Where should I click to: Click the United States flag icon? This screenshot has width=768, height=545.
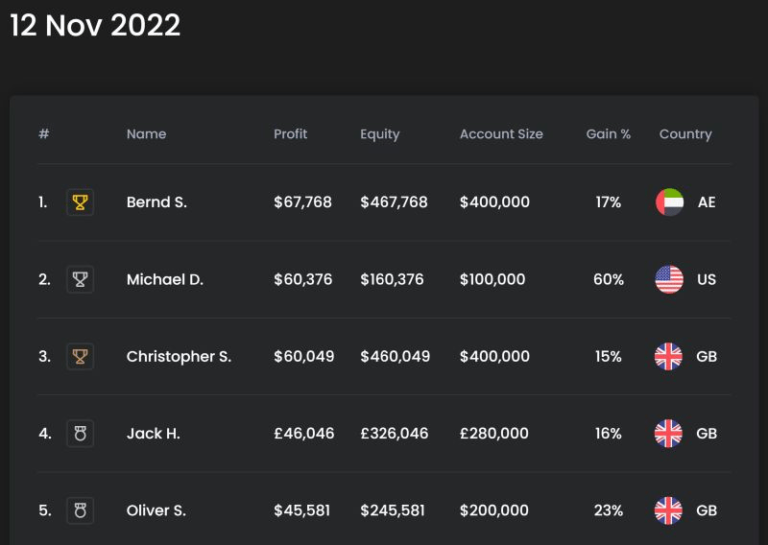(x=669, y=280)
